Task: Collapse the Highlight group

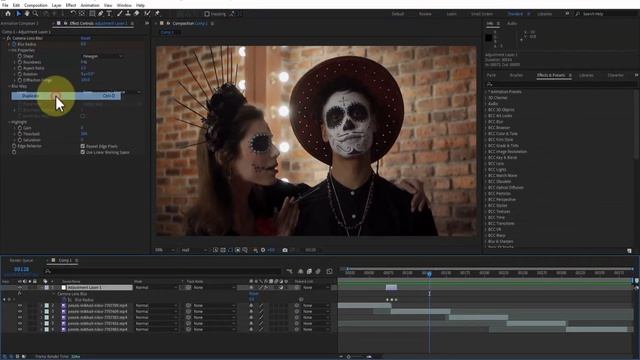Action: tap(9, 122)
